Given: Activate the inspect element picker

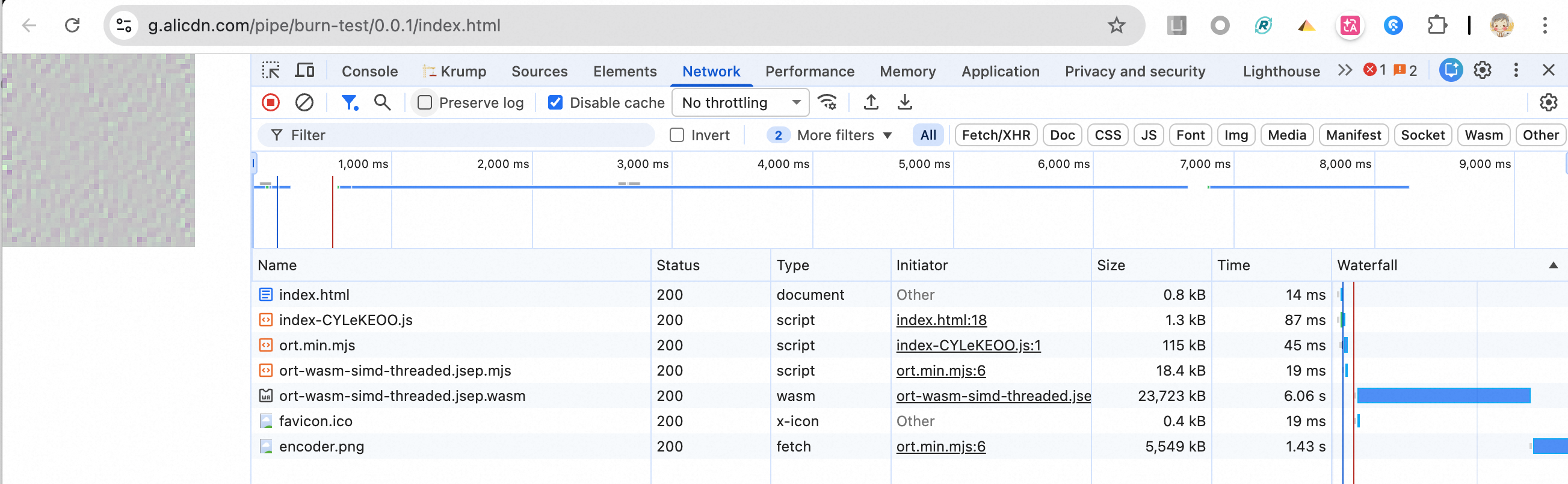Looking at the screenshot, I should click(x=271, y=70).
